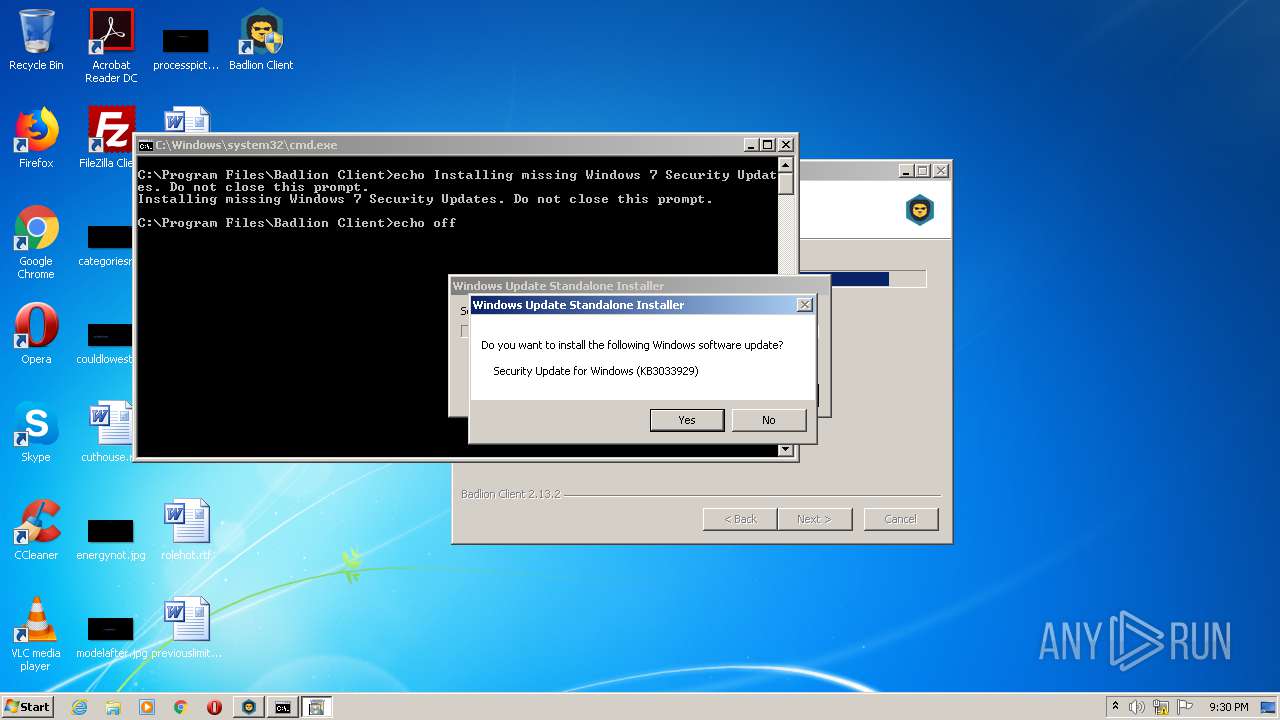Launch Skype from the desktop
This screenshot has height=720, width=1280.
pos(36,432)
